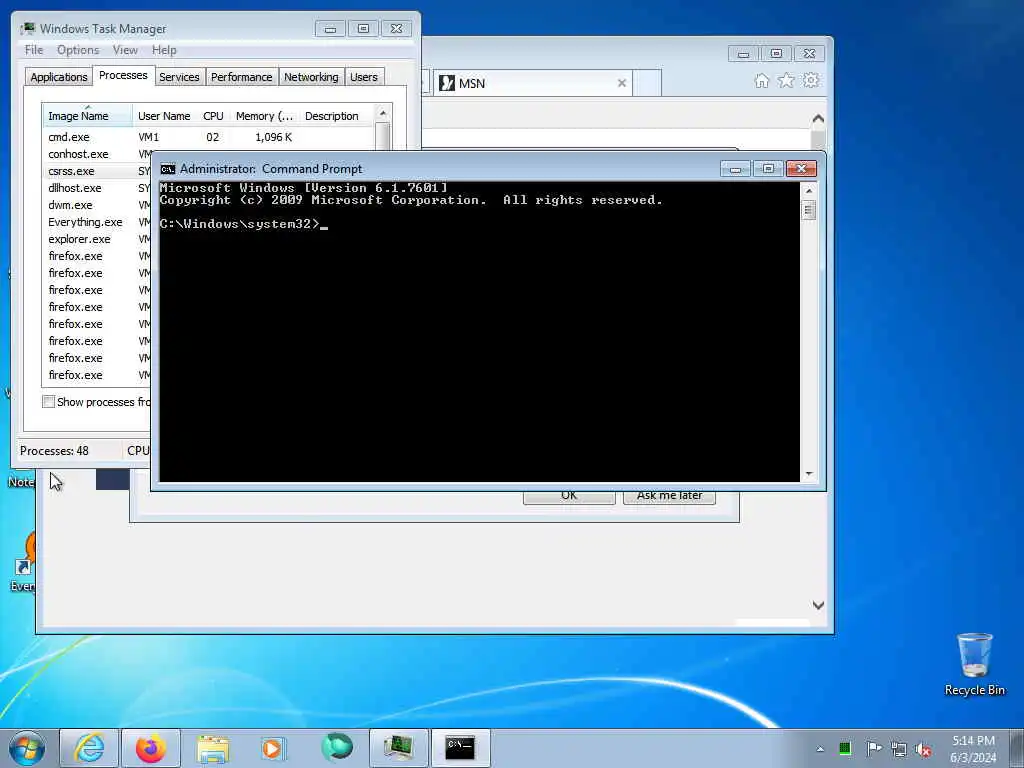Image resolution: width=1024 pixels, height=768 pixels.
Task: Open Windows Explorer folder taskbar icon
Action: [x=213, y=748]
